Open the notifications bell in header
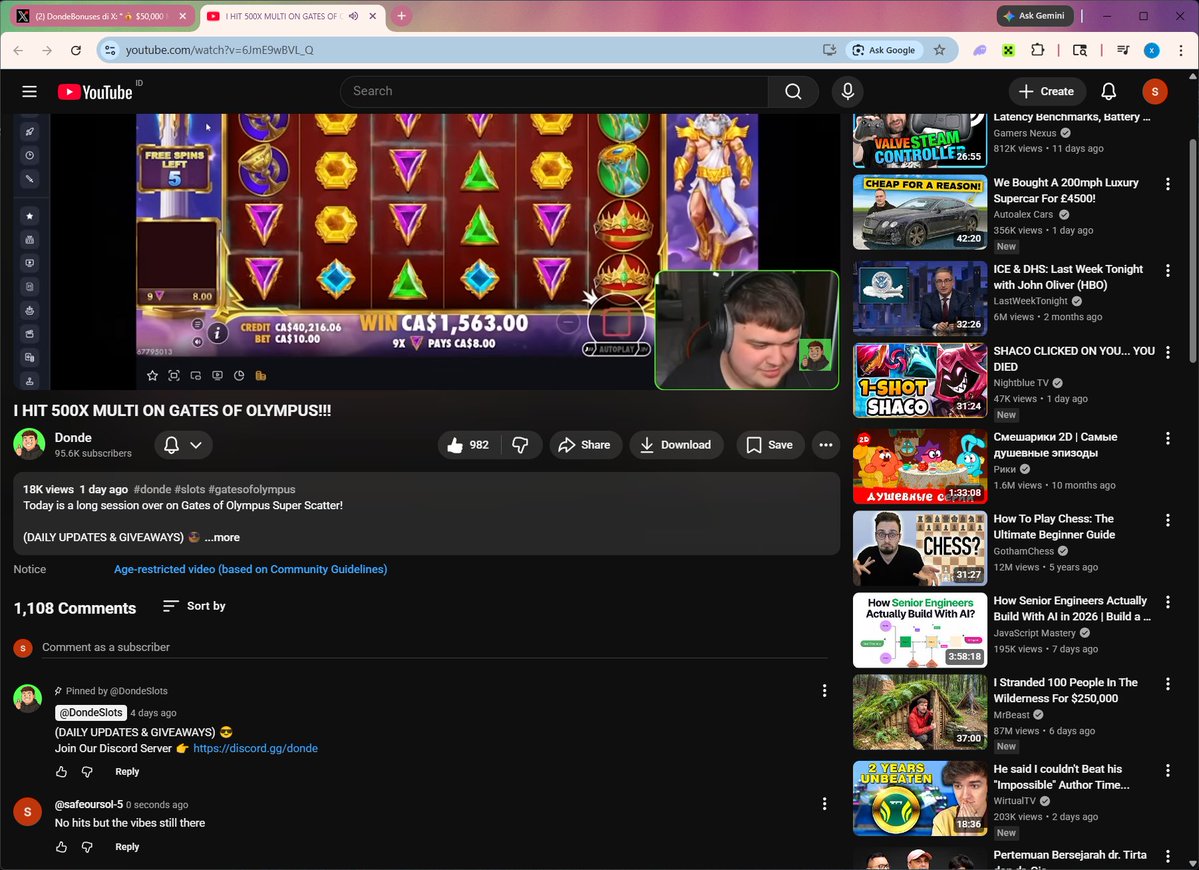The image size is (1199, 870). [x=1108, y=92]
